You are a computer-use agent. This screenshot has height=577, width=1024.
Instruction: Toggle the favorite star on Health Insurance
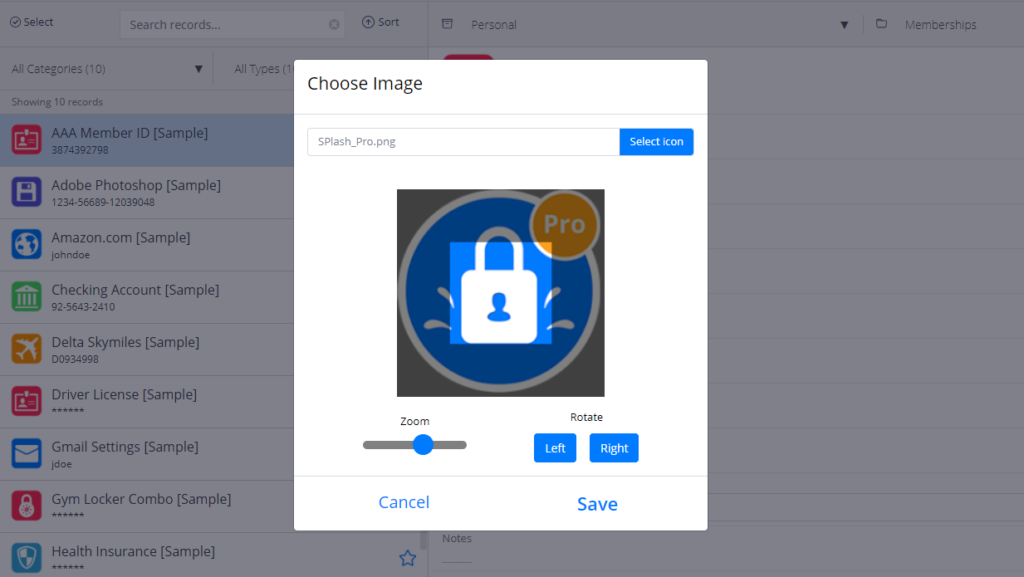tap(408, 558)
